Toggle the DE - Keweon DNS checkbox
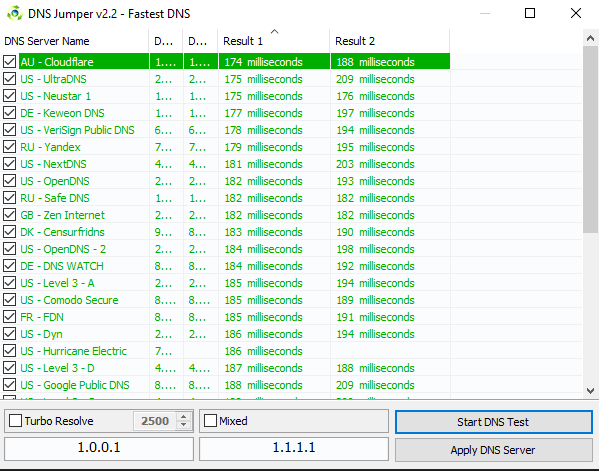Screen dimensions: 599x471 point(10,113)
